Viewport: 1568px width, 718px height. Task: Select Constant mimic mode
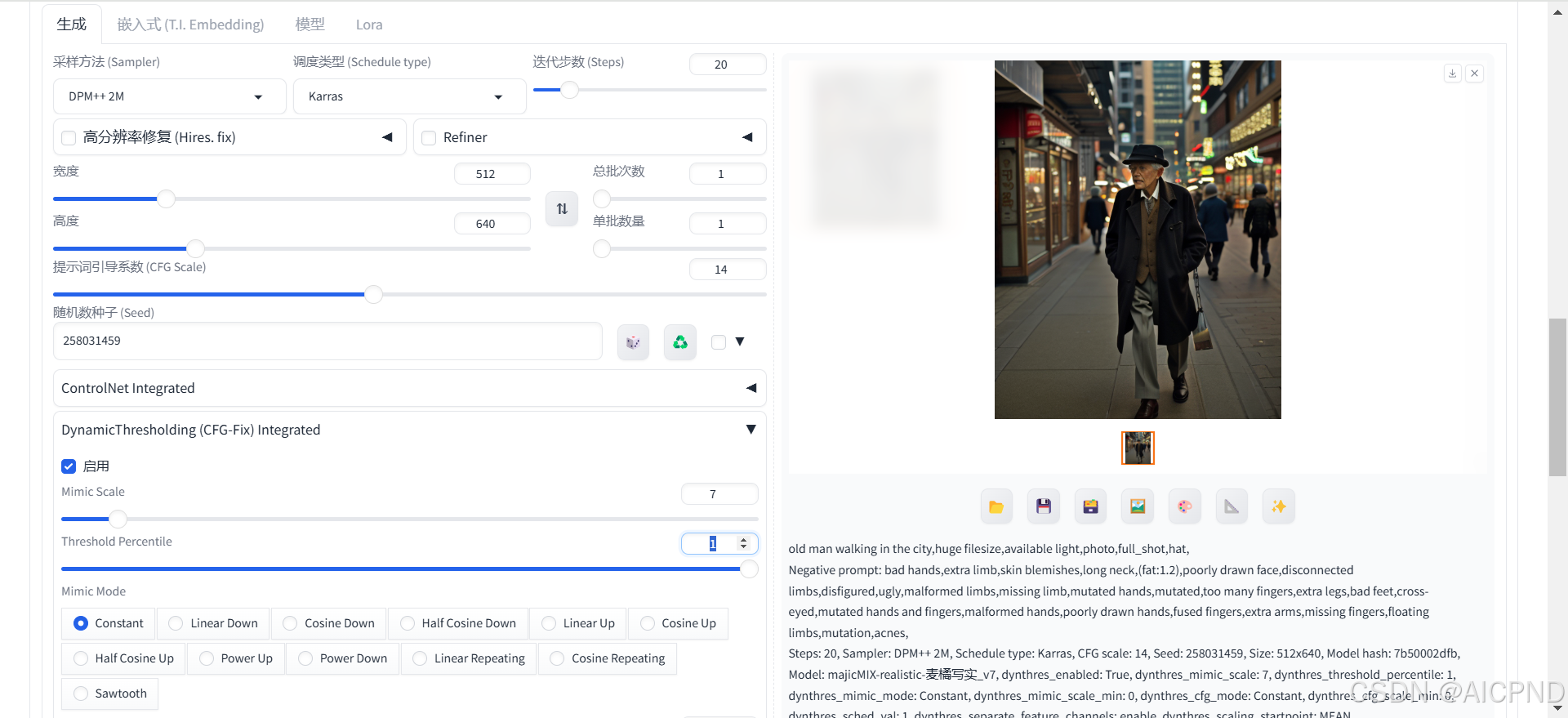tap(109, 623)
